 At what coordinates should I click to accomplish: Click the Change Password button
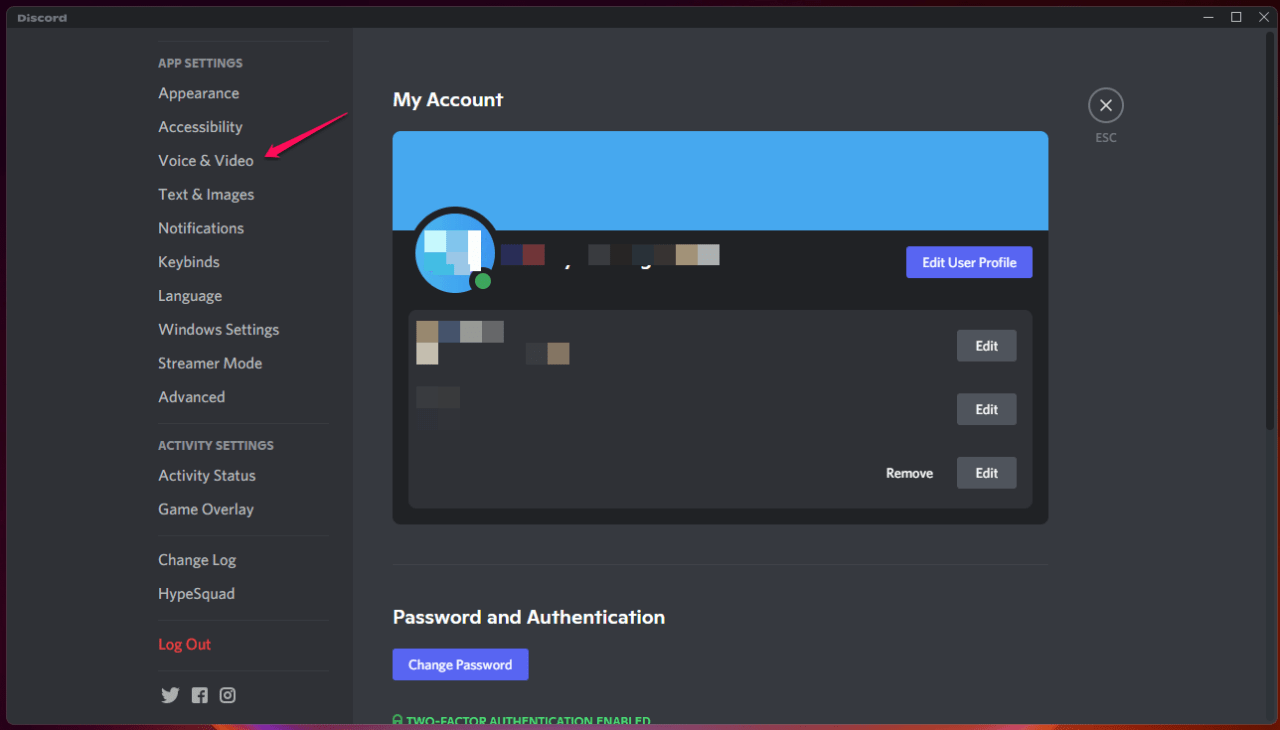(460, 664)
